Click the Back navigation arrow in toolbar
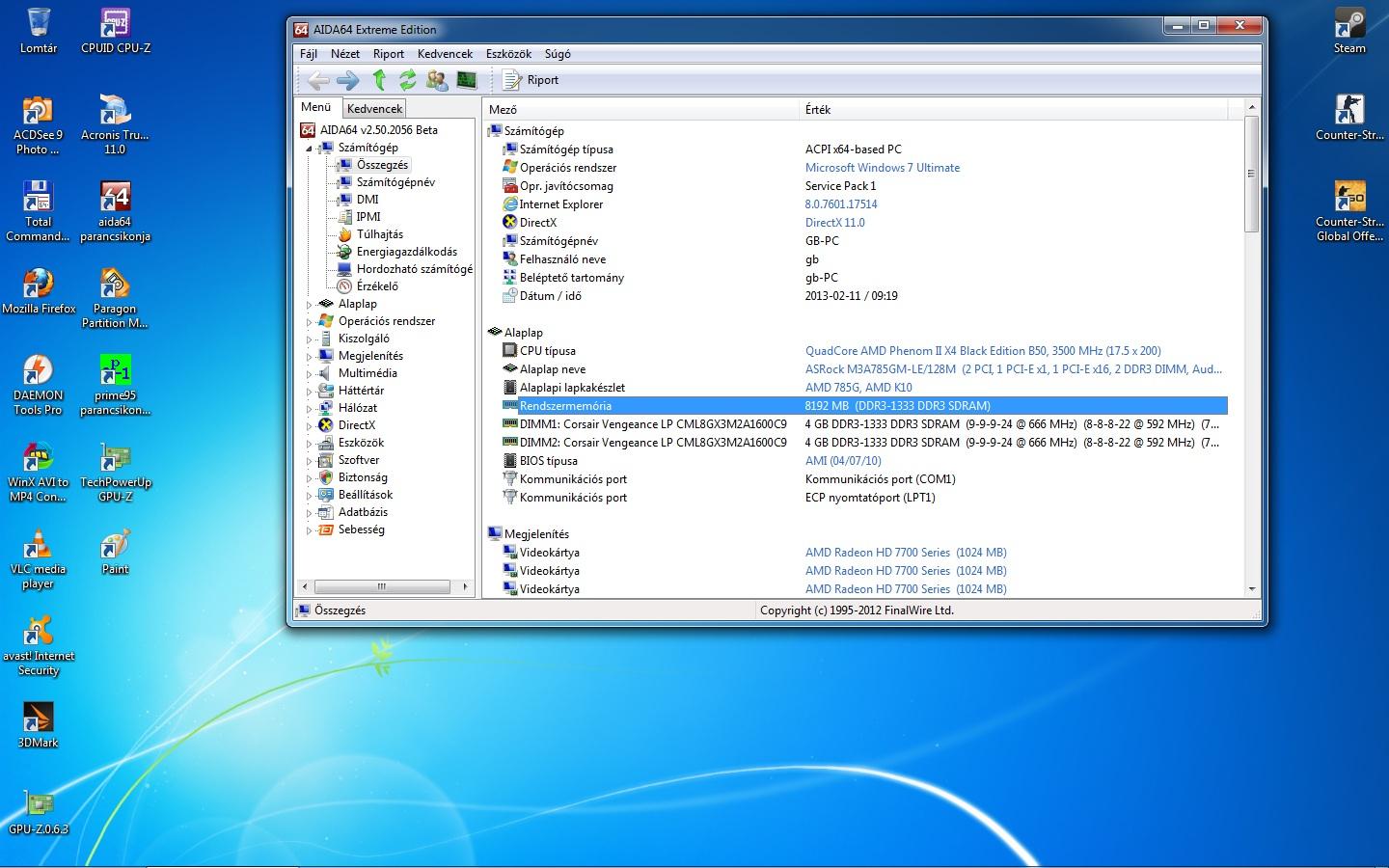Screen dimensions: 1389x868 click(318, 80)
